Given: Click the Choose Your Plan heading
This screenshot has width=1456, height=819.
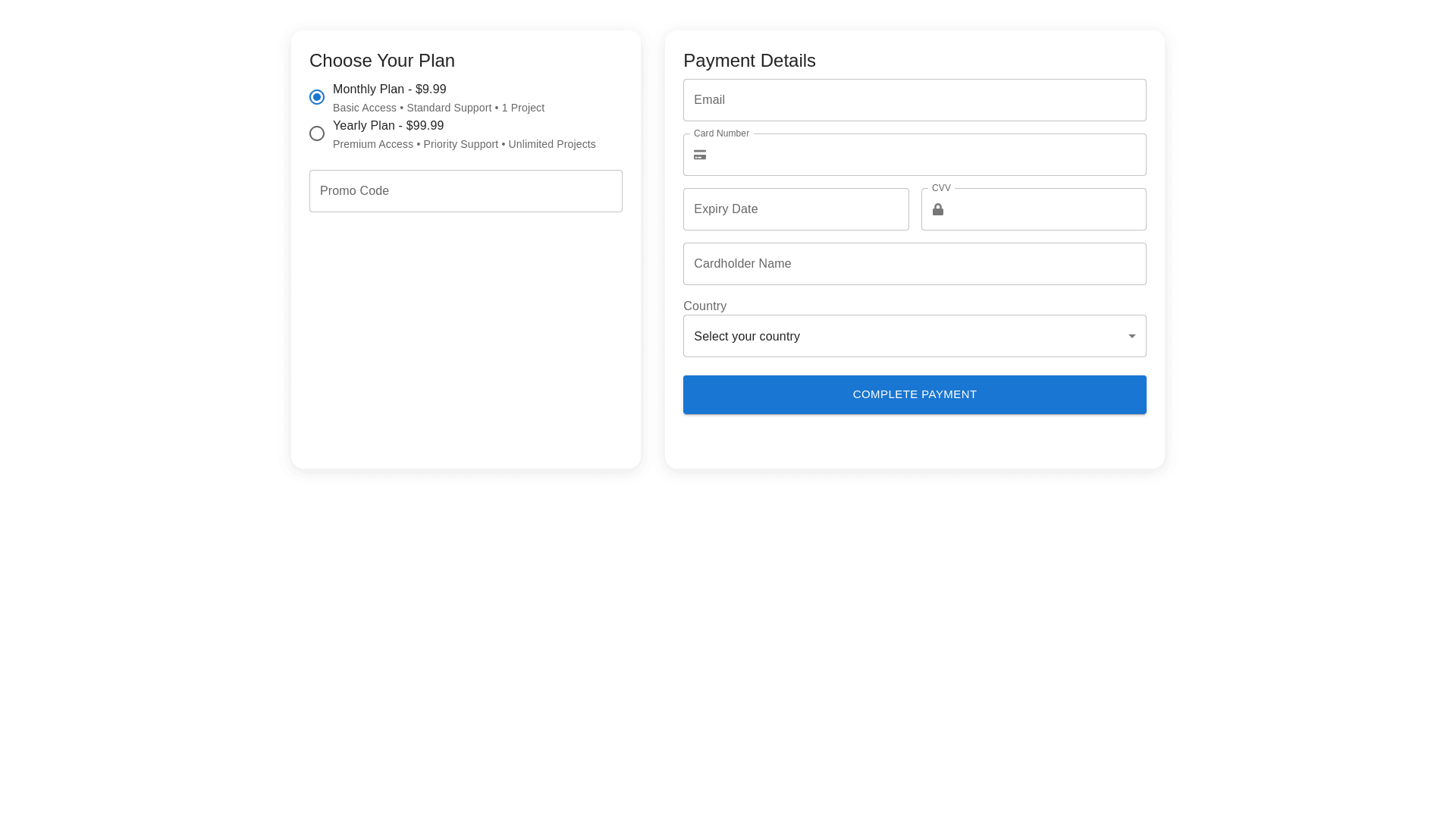Looking at the screenshot, I should pyautogui.click(x=381, y=61).
